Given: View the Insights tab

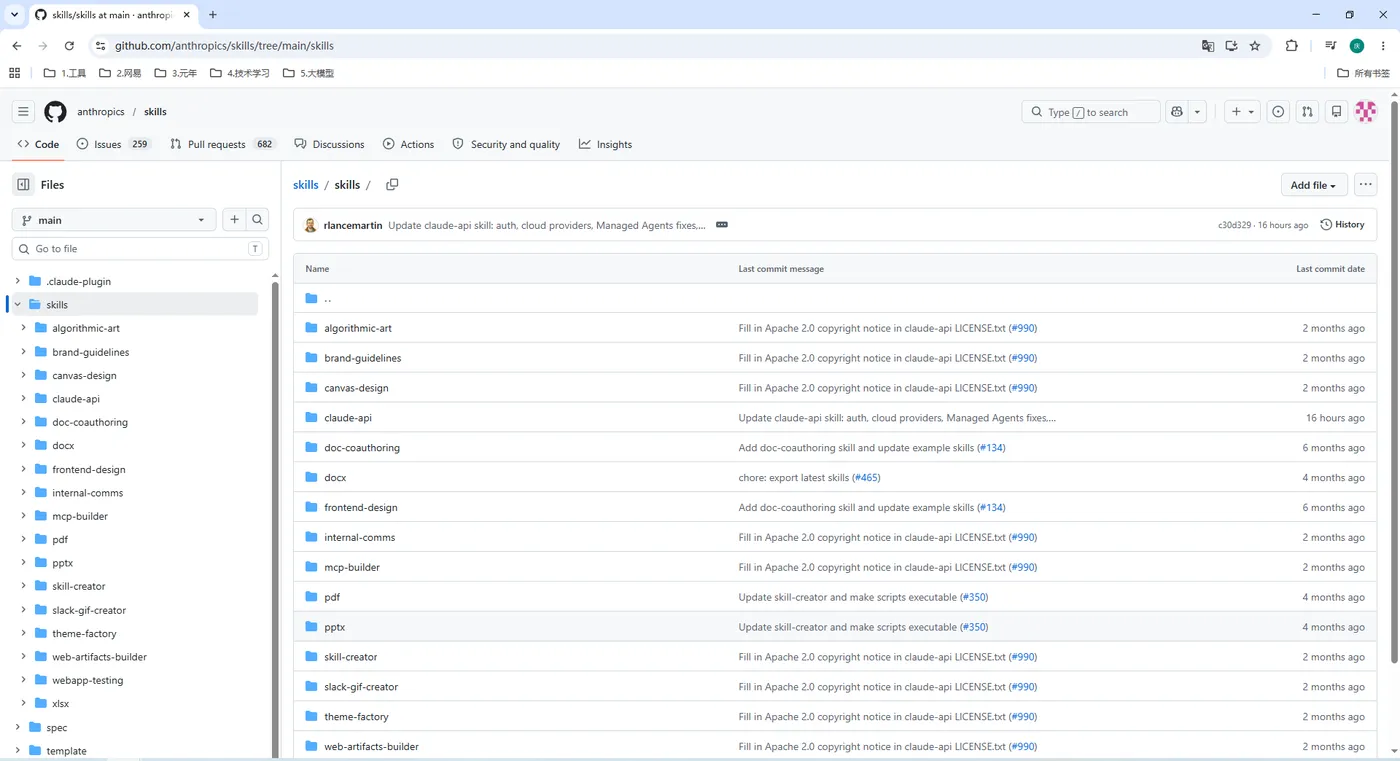Looking at the screenshot, I should click(605, 144).
